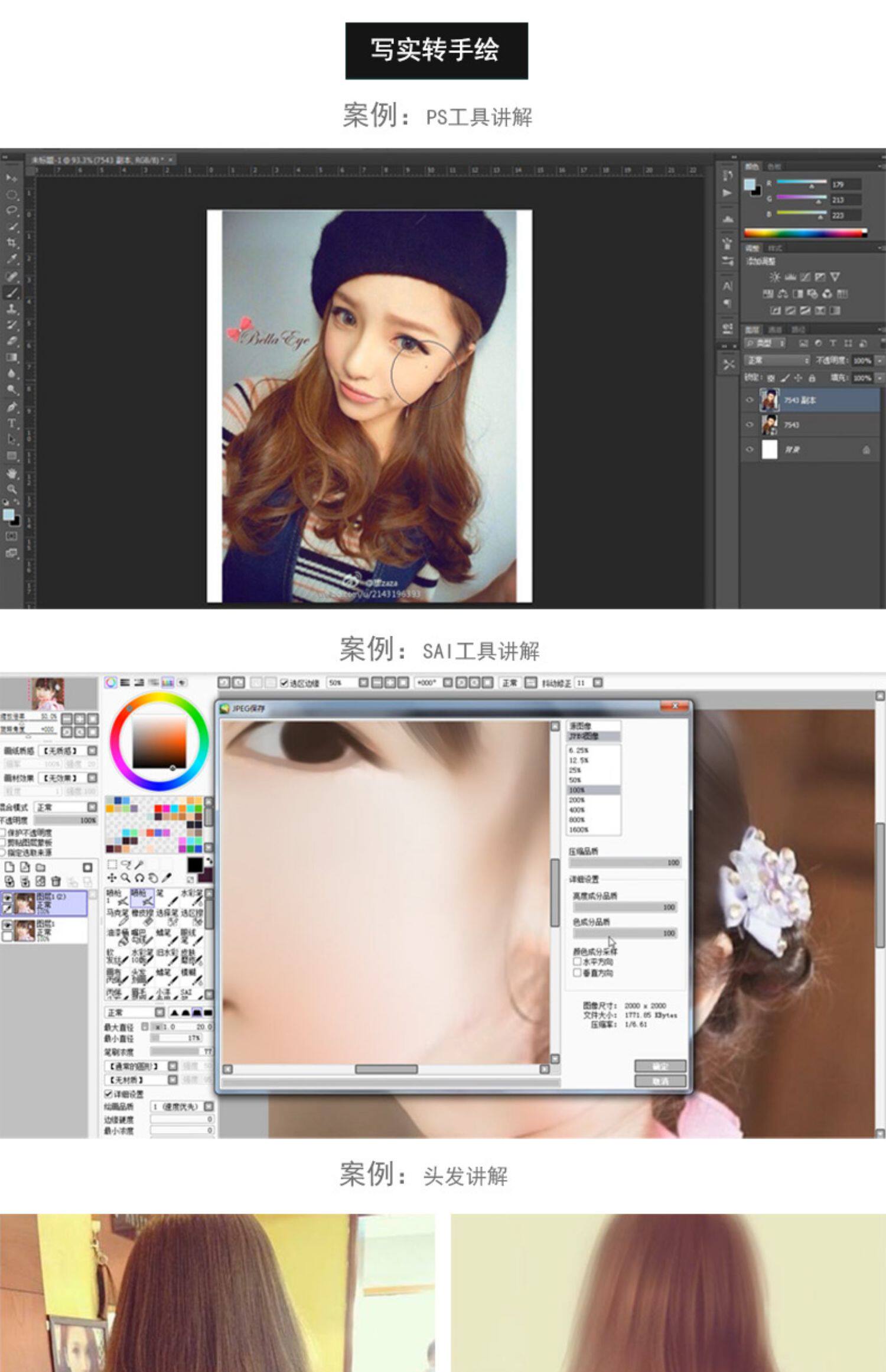Add a Brightness/Contrast adjustment in Photoshop

click(775, 277)
